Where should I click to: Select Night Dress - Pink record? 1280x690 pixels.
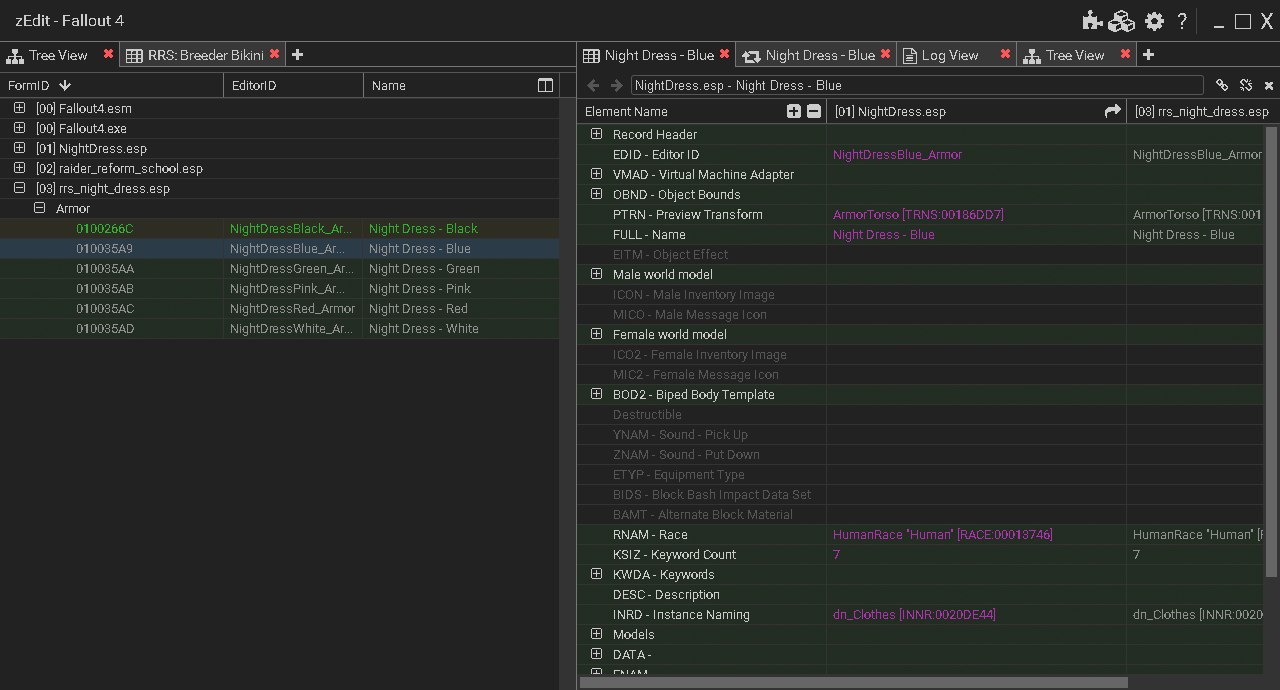point(280,288)
